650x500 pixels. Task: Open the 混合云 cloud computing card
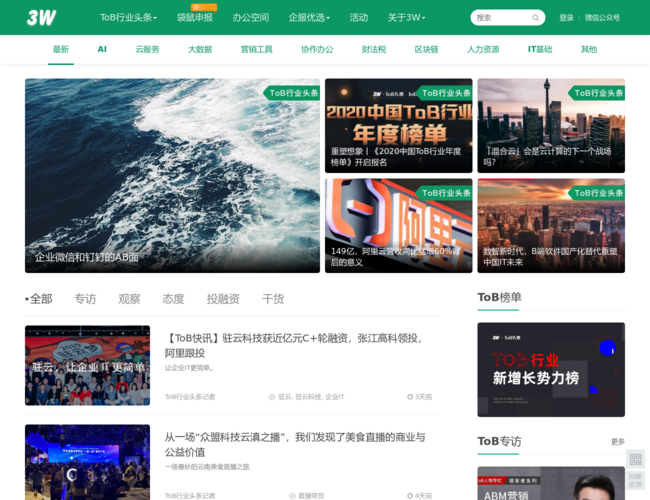pyautogui.click(x=551, y=126)
